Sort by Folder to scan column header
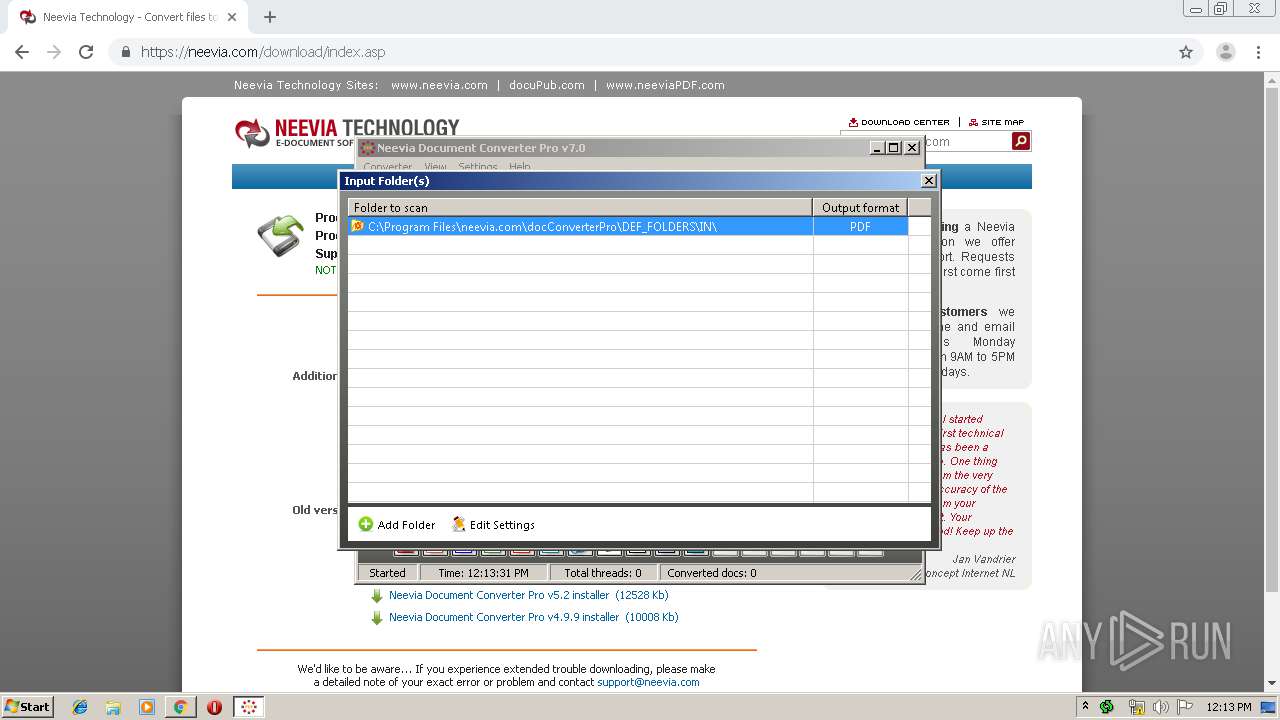1280x720 pixels. point(580,207)
